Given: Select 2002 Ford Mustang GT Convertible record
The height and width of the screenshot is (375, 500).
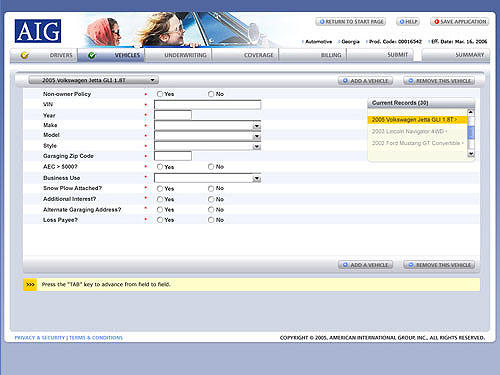Looking at the screenshot, I should [x=417, y=143].
